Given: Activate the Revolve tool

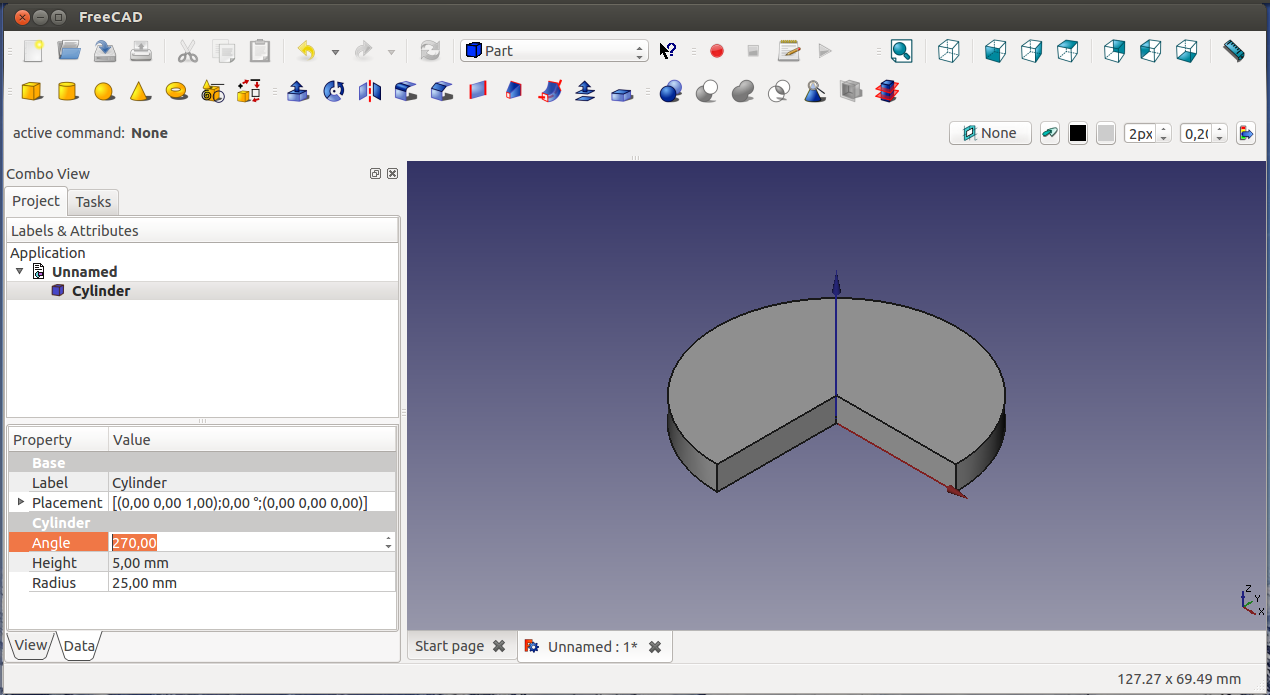Looking at the screenshot, I should pyautogui.click(x=334, y=92).
